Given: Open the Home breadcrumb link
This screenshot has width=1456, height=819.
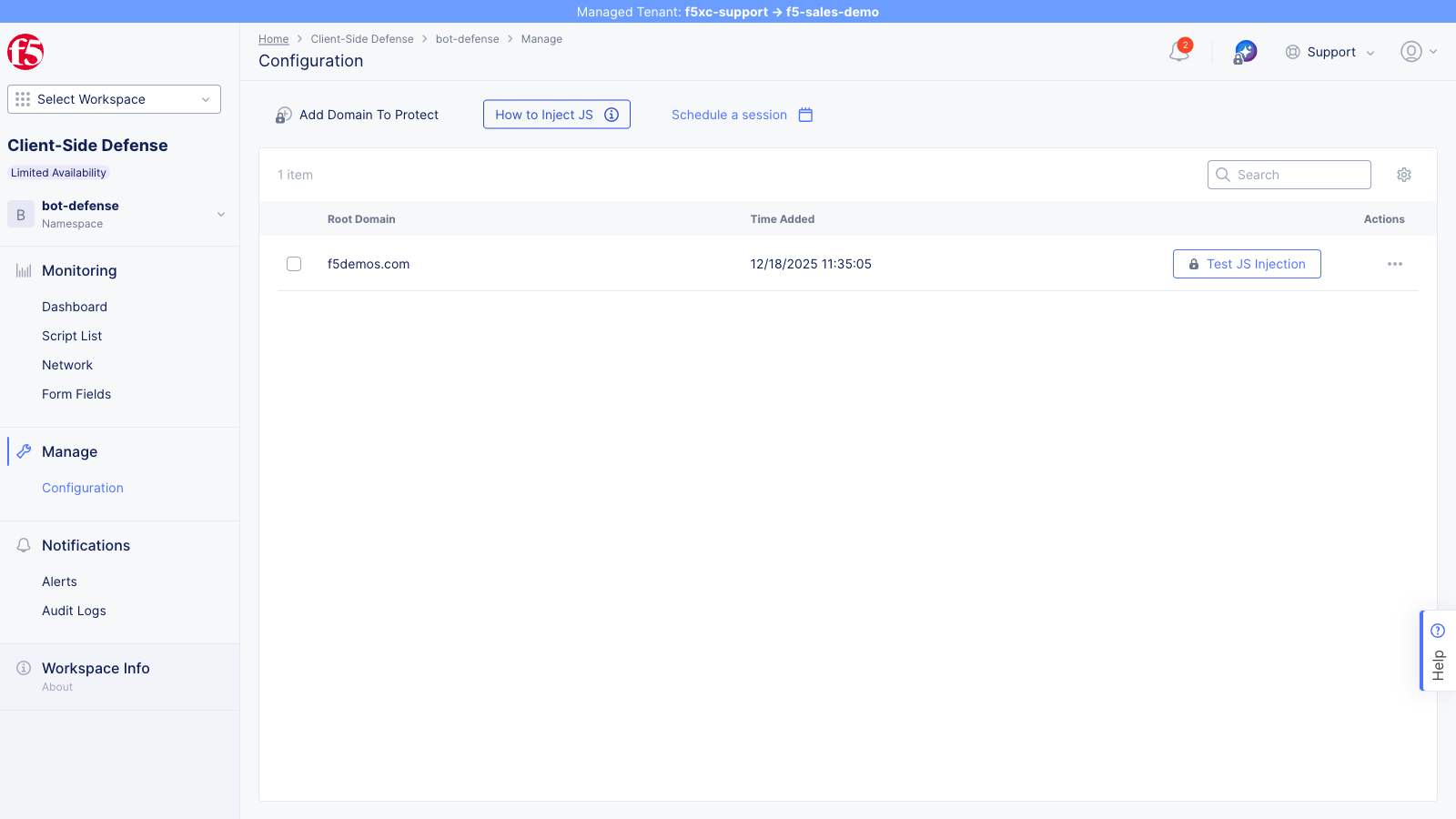Looking at the screenshot, I should coord(273,38).
